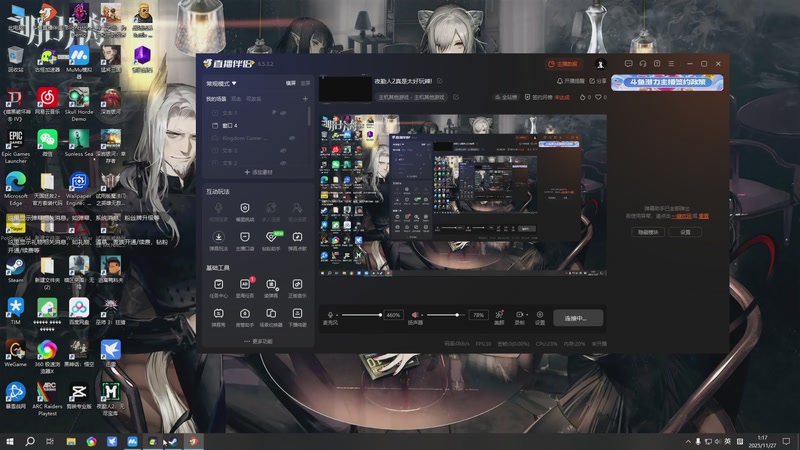Click the stream cover thumbnail
Viewport: 800px width, 450px height.
coord(345,89)
